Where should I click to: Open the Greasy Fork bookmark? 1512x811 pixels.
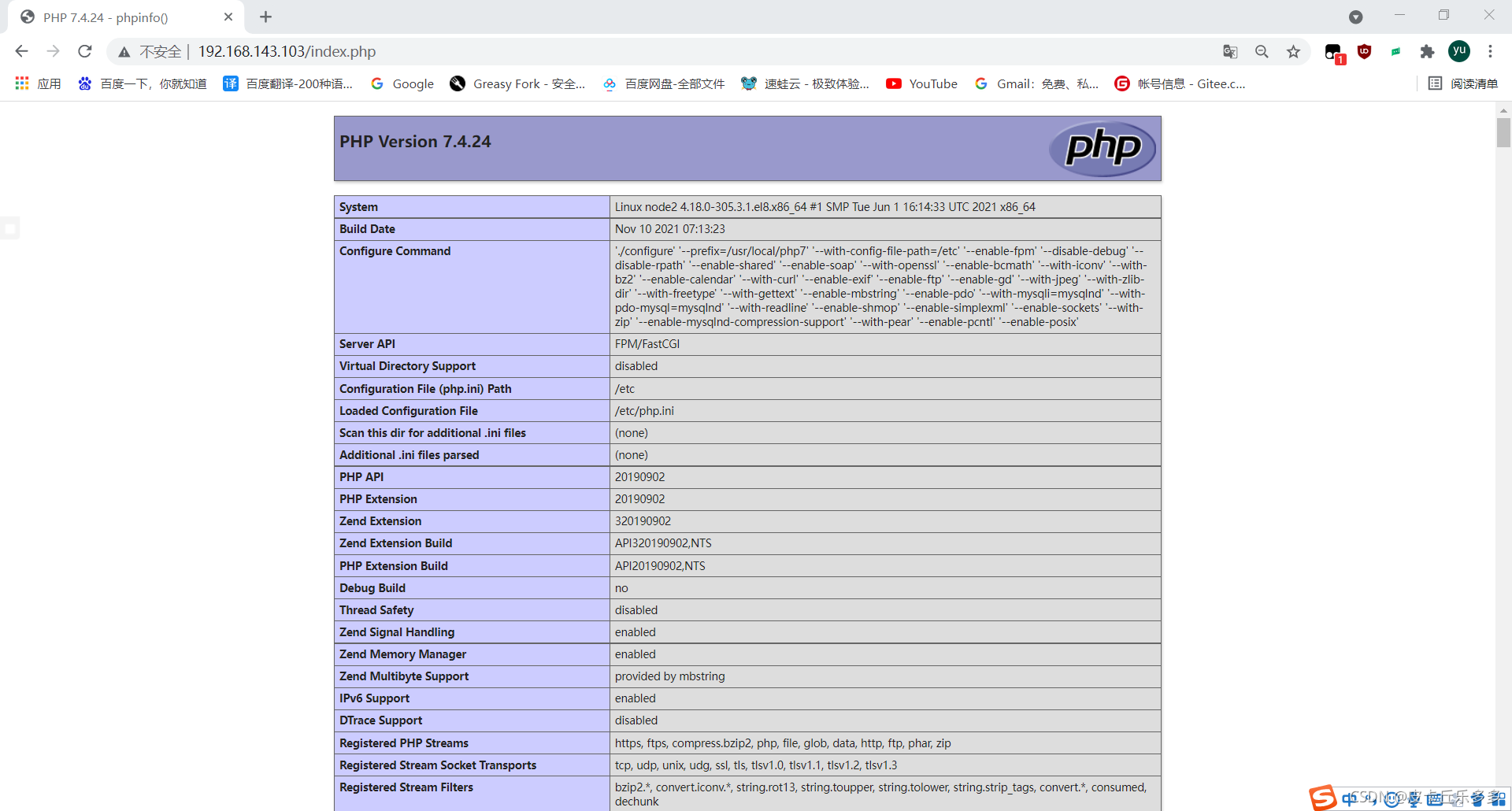pyautogui.click(x=517, y=83)
